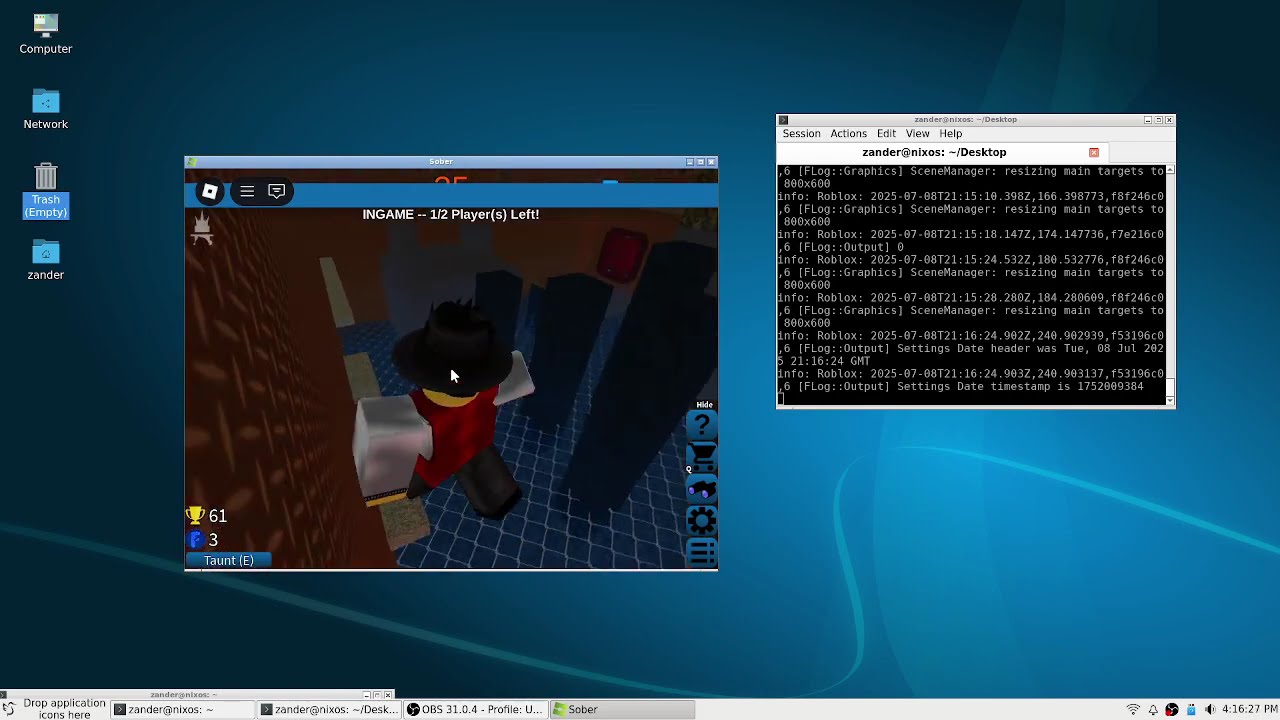Screen dimensions: 1280x720
Task: Switch to Sober taskbar entry
Action: click(x=623, y=709)
